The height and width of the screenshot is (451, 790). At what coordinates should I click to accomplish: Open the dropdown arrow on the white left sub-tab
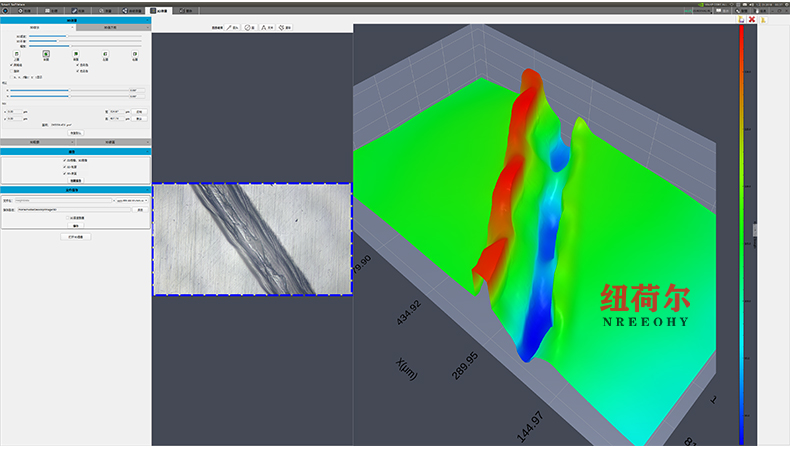(72, 28)
